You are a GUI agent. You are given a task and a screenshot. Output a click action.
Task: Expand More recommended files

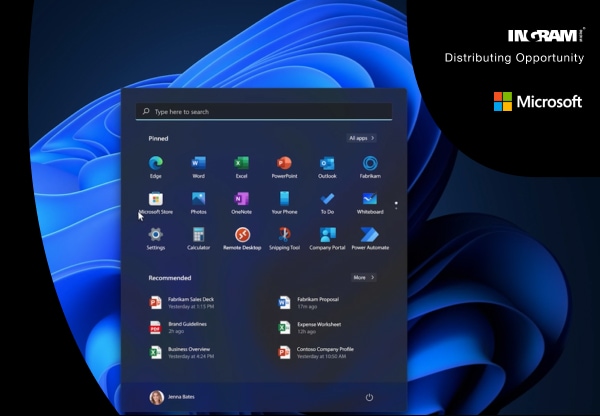point(363,277)
